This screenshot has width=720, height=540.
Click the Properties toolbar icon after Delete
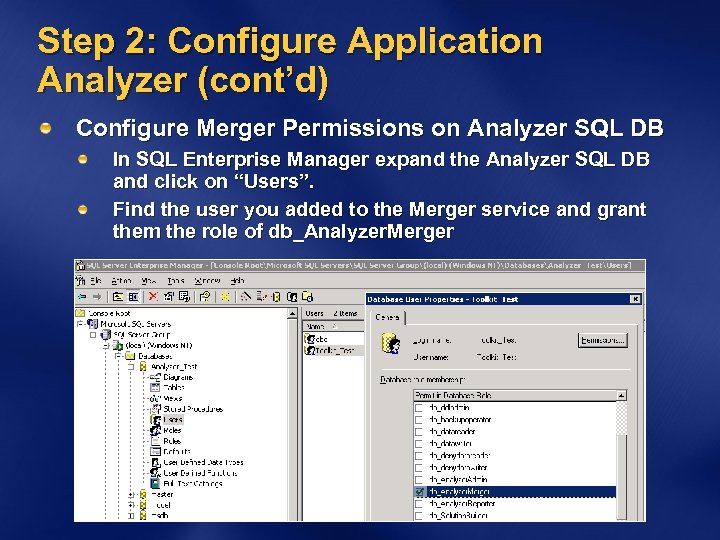(169, 297)
